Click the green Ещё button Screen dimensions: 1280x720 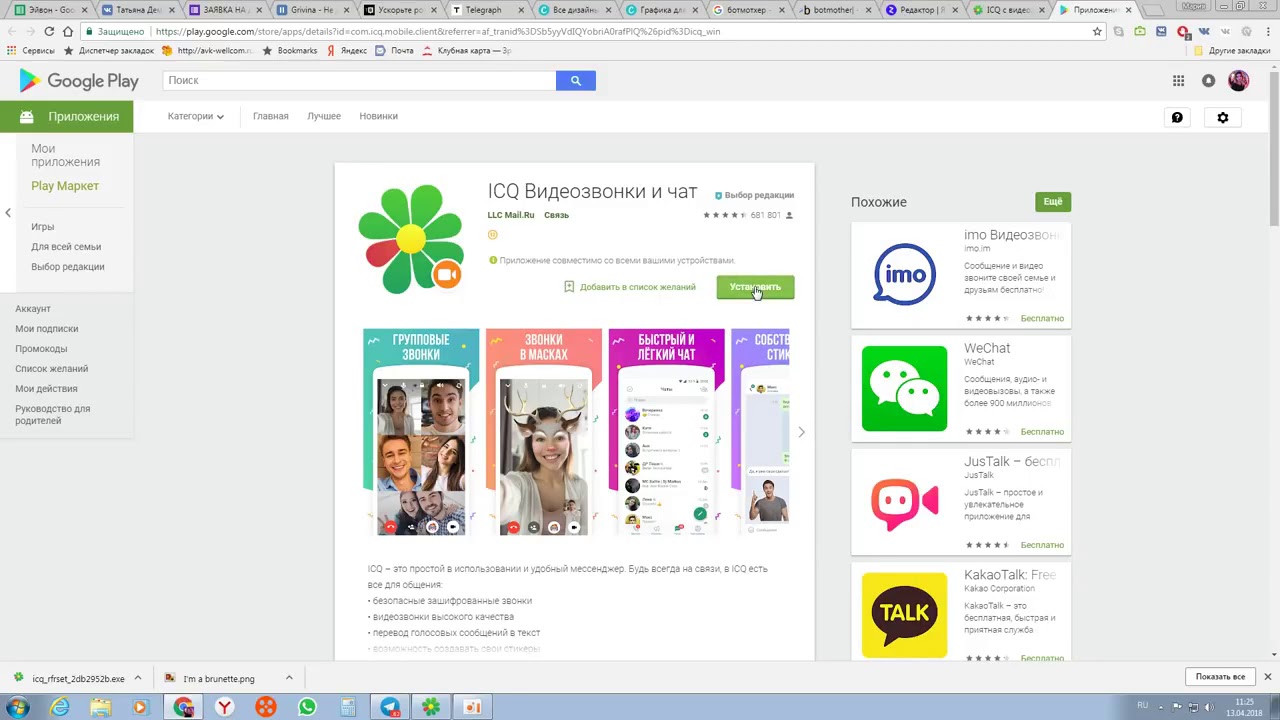click(1053, 202)
